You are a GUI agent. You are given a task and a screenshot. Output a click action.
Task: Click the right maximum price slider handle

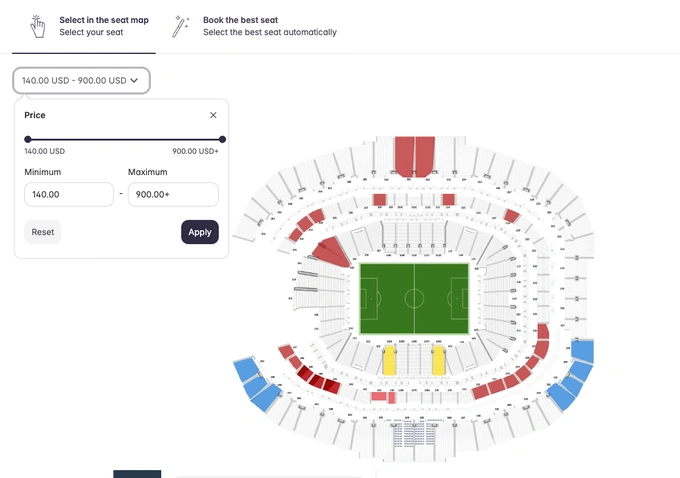[x=222, y=139]
